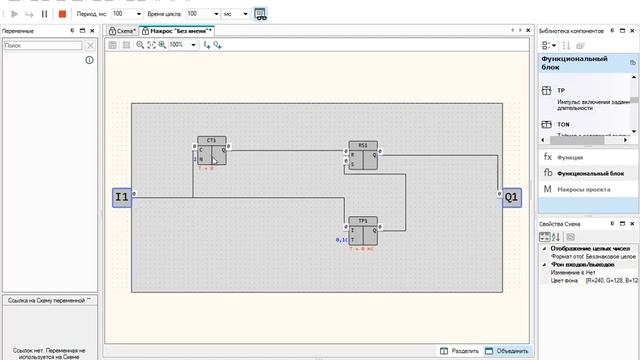Viewport: 640px width, 360px height.
Task: Select the Макрос "Без имени" tab
Action: click(177, 31)
